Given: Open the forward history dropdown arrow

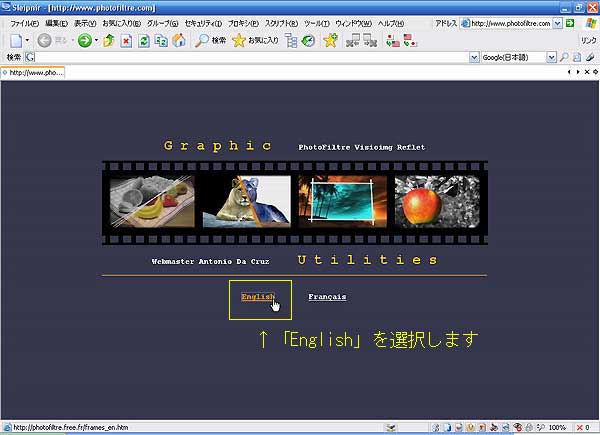Looking at the screenshot, I should click(96, 40).
